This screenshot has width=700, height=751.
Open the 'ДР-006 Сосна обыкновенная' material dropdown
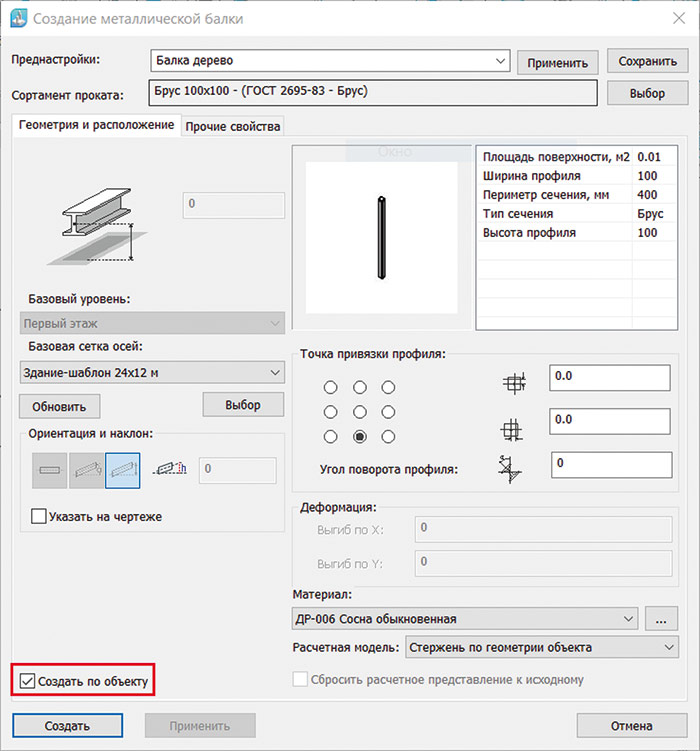tap(465, 619)
